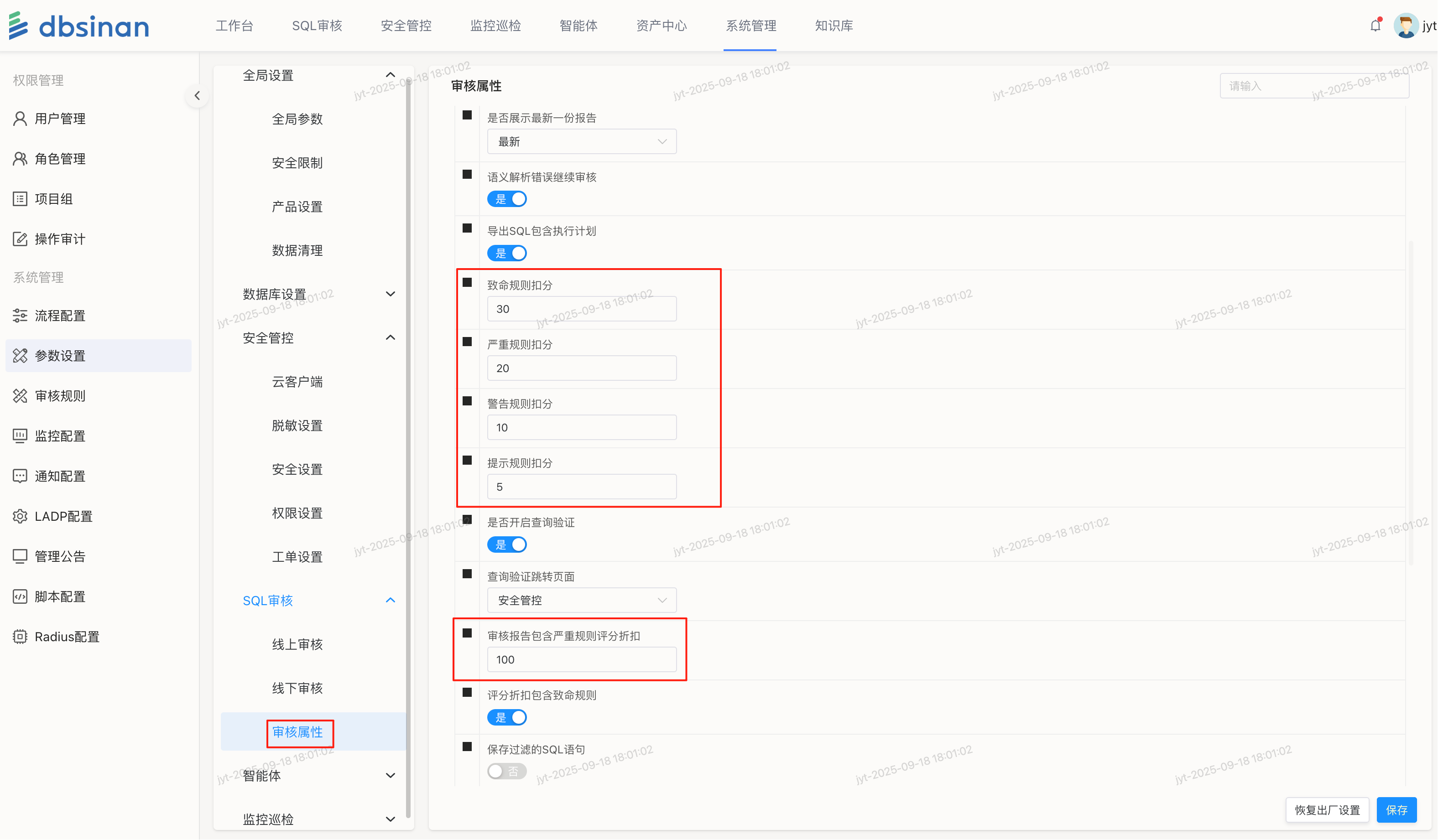Image resolution: width=1438 pixels, height=840 pixels.
Task: Click the LADP配置 gear icon
Action: pos(20,516)
